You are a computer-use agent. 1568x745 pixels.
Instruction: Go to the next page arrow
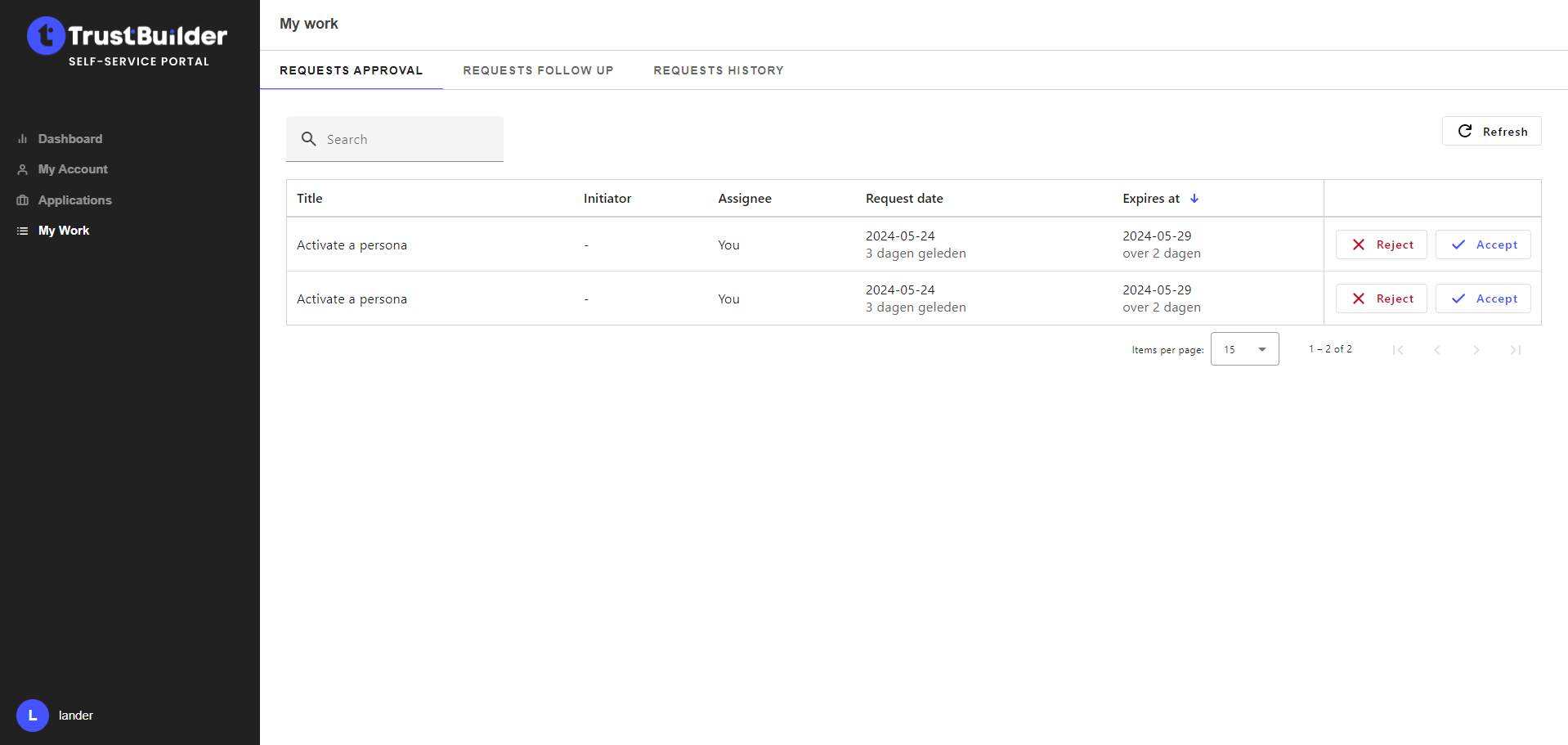[x=1476, y=350]
